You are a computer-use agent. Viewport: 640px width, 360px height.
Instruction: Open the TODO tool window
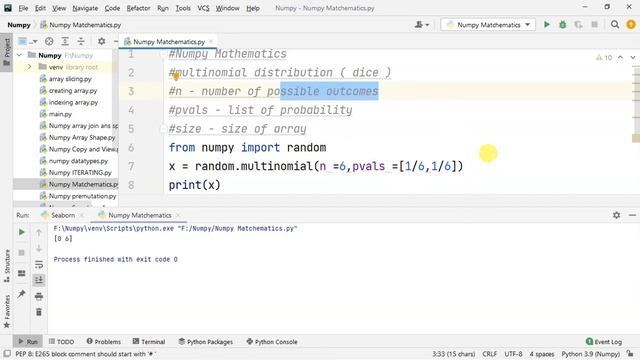pyautogui.click(x=61, y=342)
